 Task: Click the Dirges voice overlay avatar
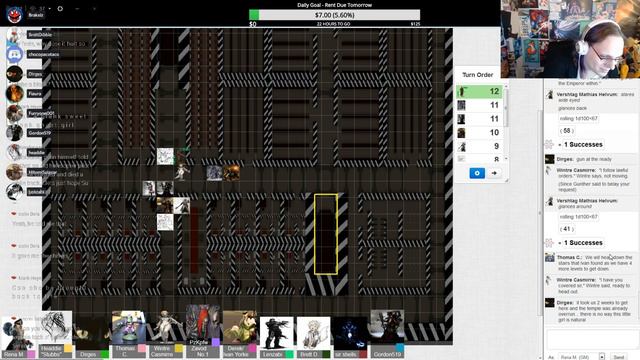click(15, 74)
